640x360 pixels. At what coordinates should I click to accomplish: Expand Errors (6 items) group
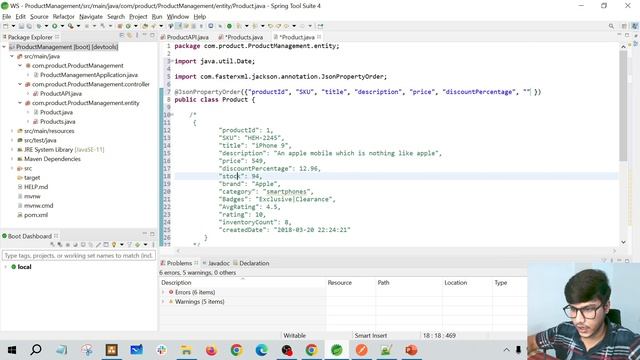click(x=163, y=292)
